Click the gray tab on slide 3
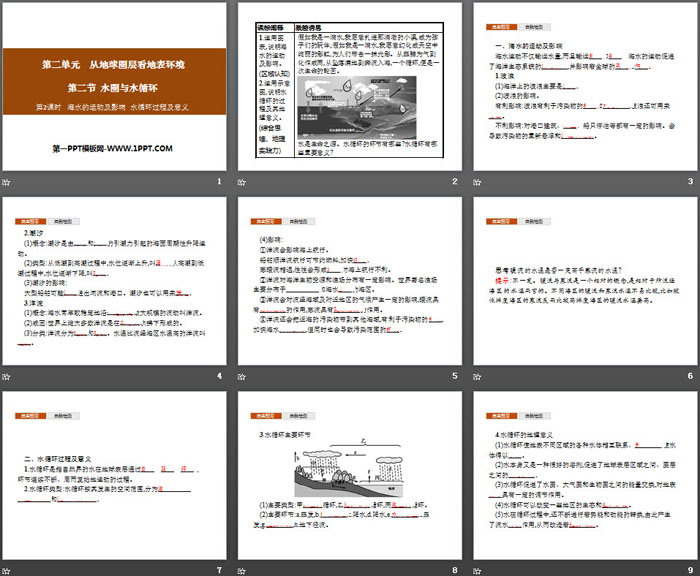 click(x=534, y=27)
